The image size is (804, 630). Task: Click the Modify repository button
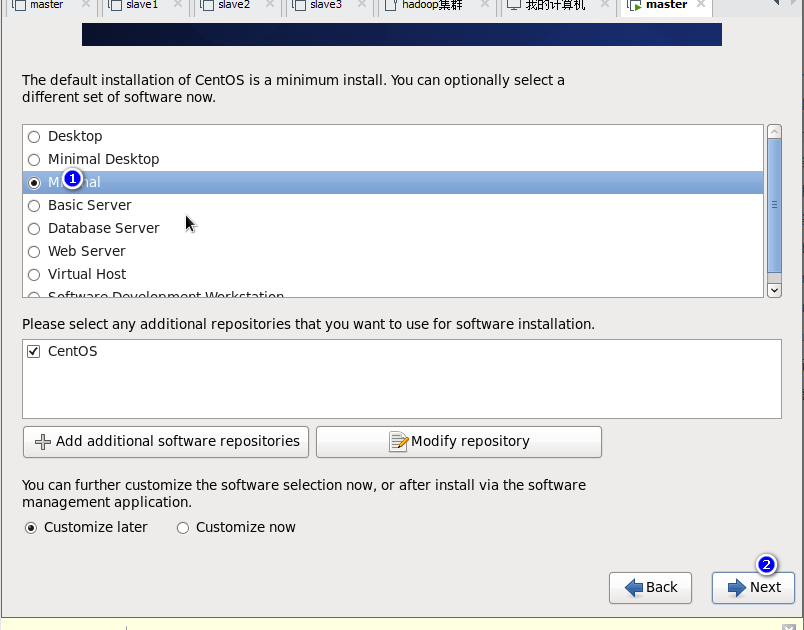(459, 441)
